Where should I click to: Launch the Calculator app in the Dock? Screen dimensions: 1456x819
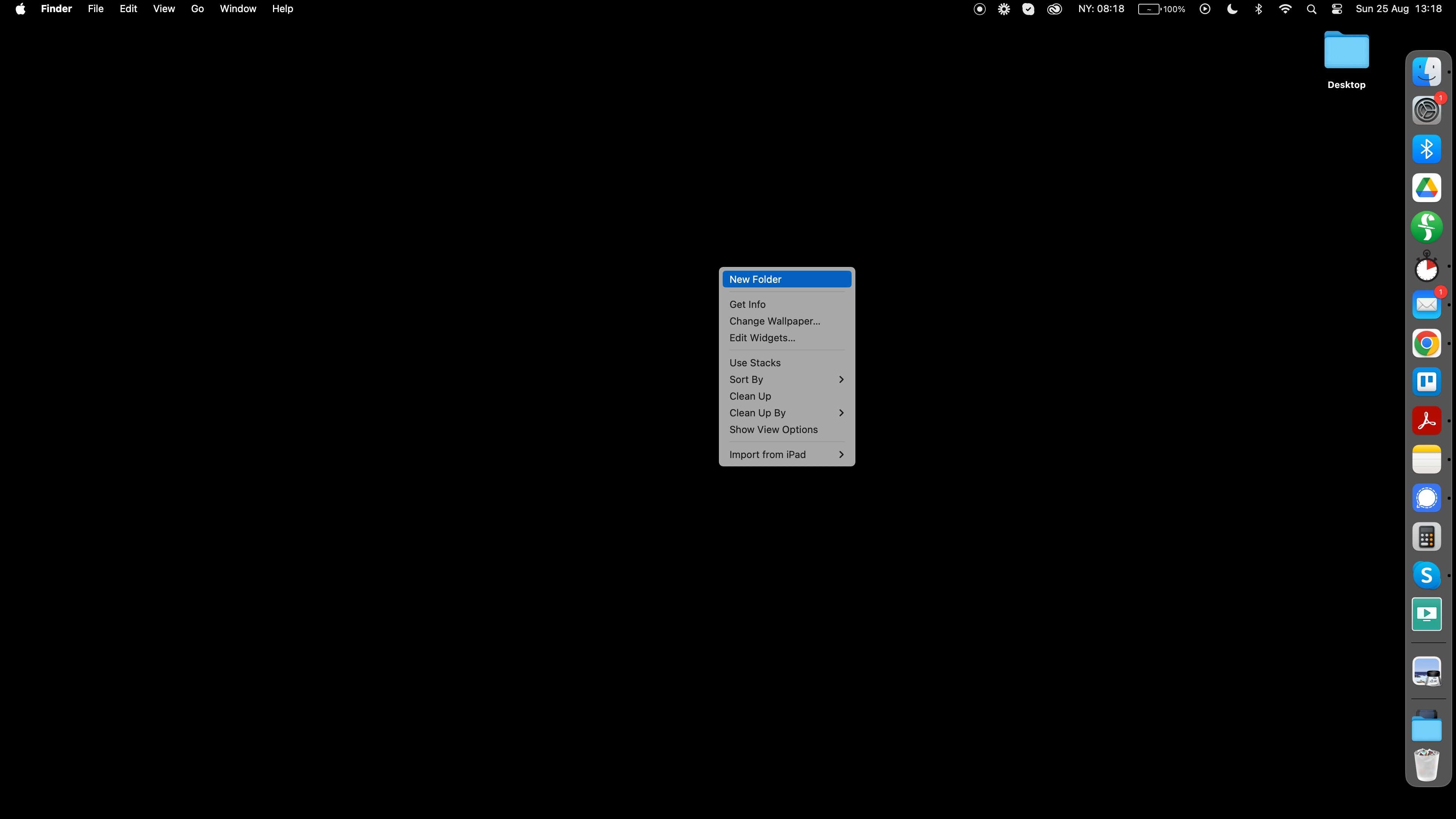coord(1426,537)
